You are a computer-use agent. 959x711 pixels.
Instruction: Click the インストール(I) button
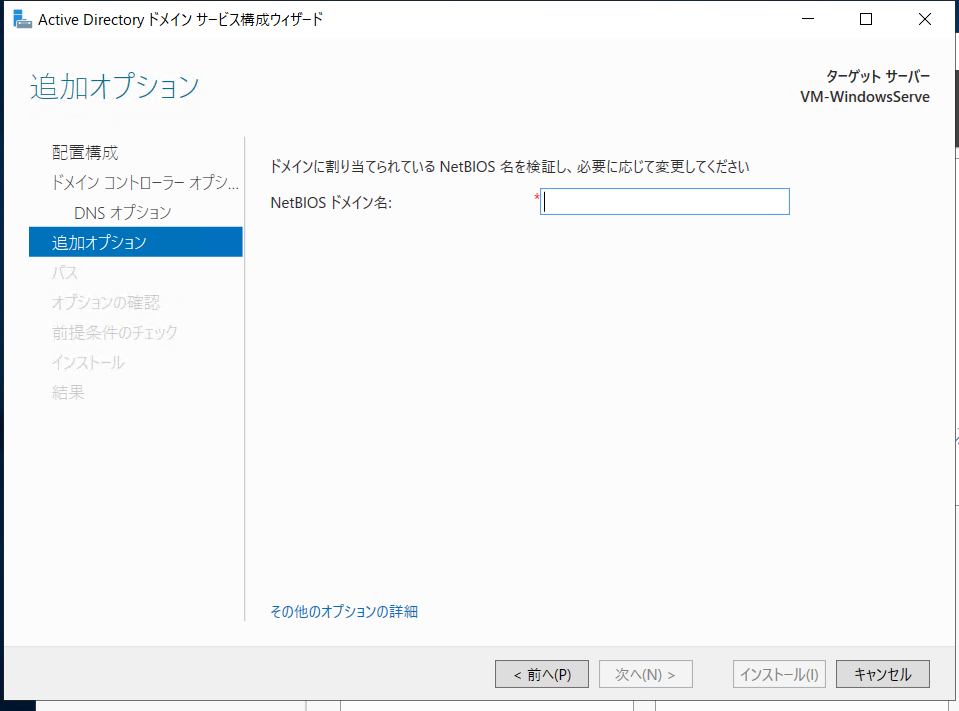click(779, 673)
